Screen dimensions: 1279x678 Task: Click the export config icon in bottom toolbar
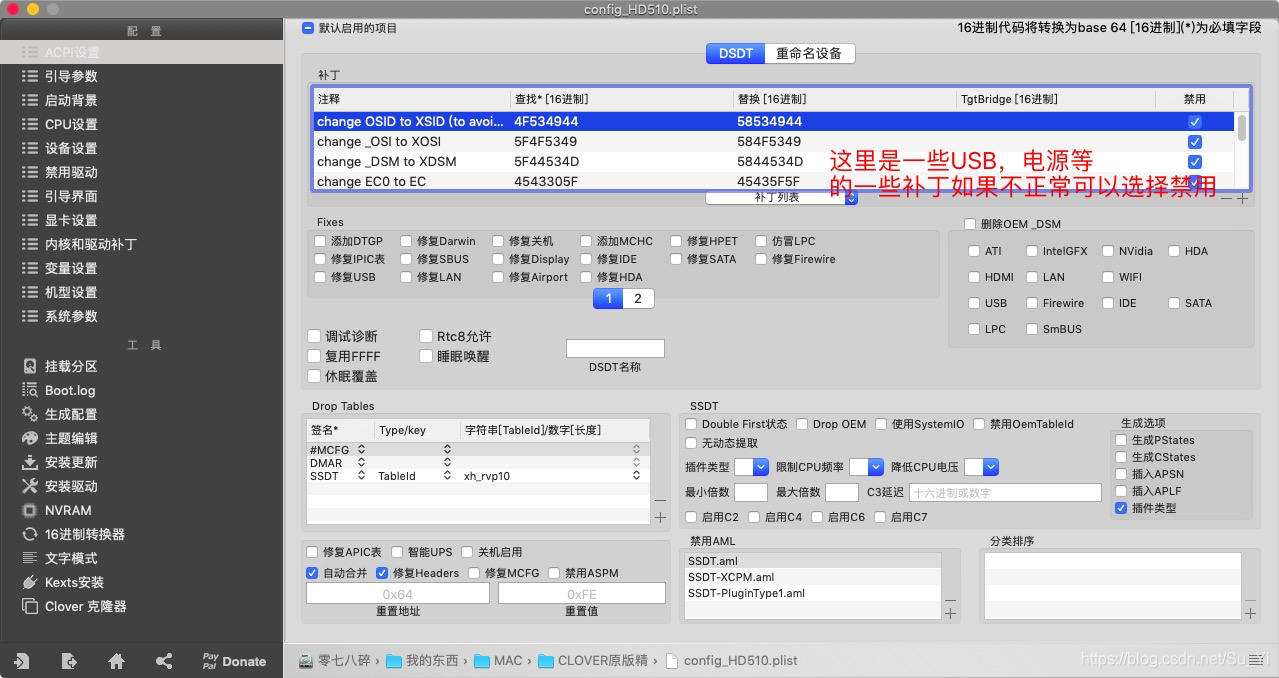(68, 661)
